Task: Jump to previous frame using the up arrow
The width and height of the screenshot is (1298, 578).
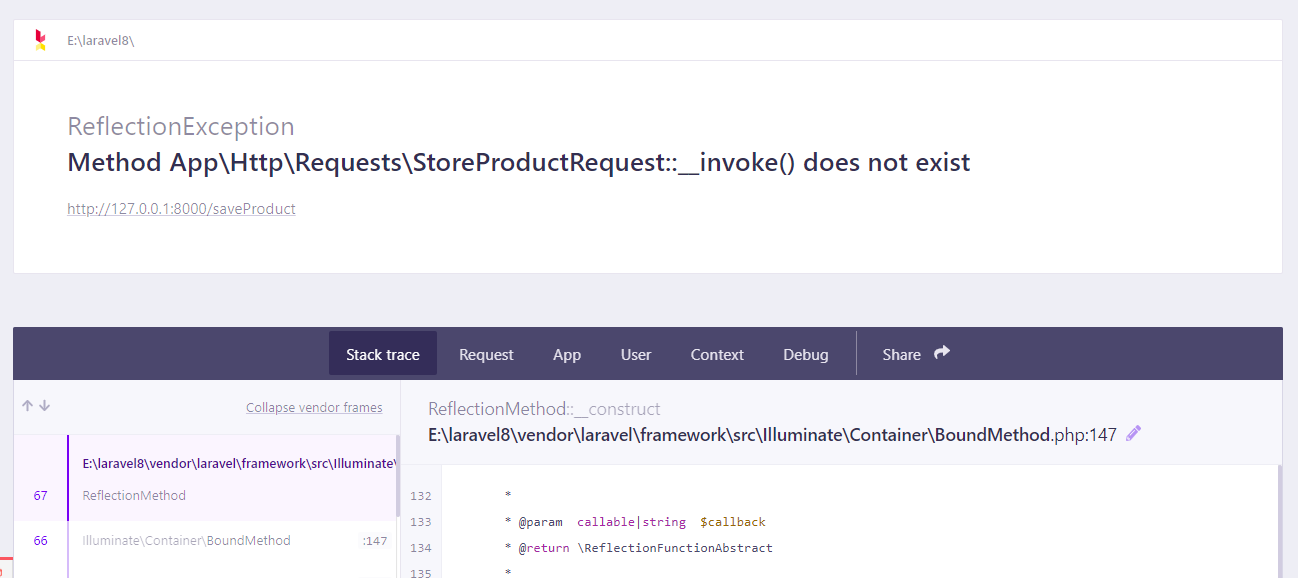Action: [27, 406]
